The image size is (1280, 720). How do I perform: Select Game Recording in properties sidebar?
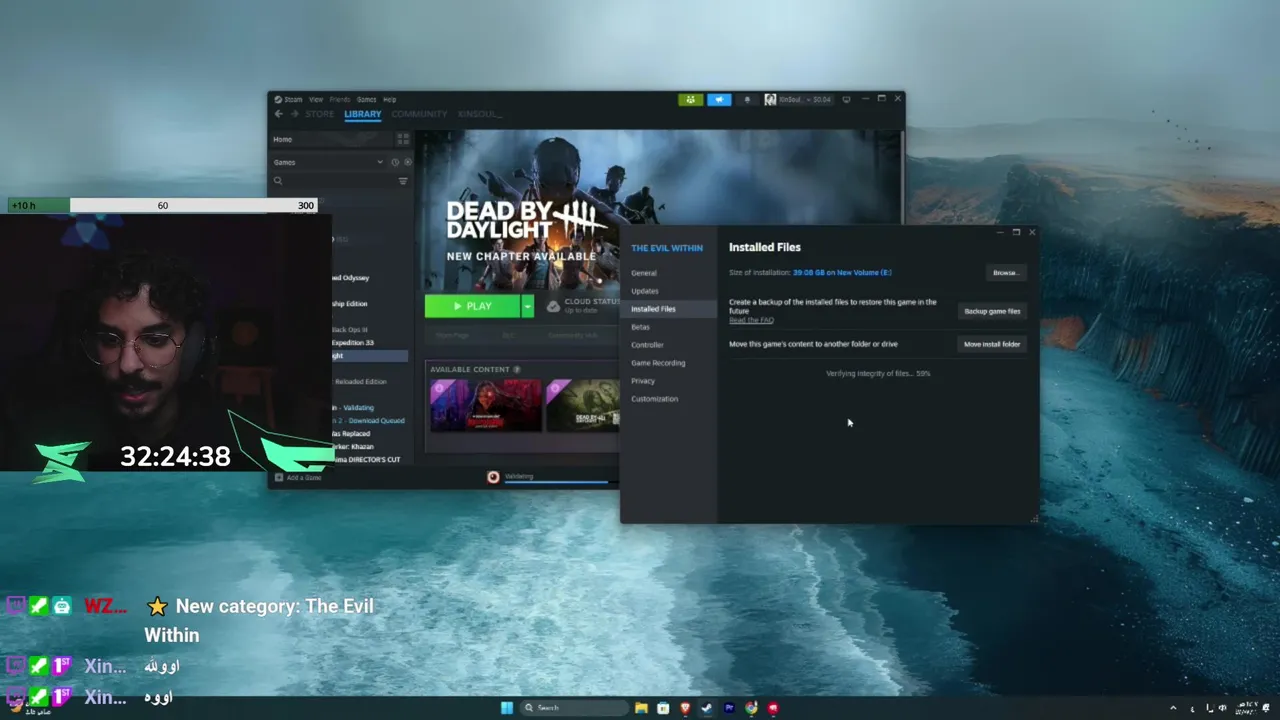658,363
